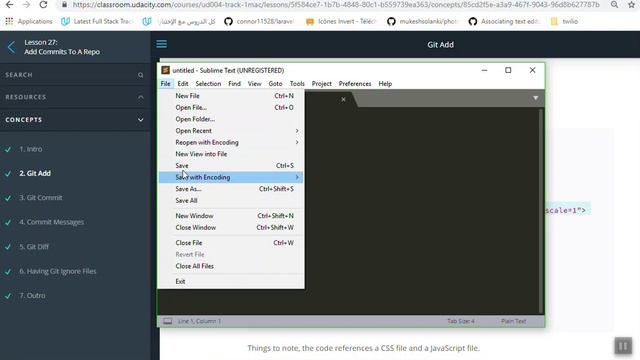Open the Associating text edit bookmark
This screenshot has width=640, height=360.
[x=504, y=21]
